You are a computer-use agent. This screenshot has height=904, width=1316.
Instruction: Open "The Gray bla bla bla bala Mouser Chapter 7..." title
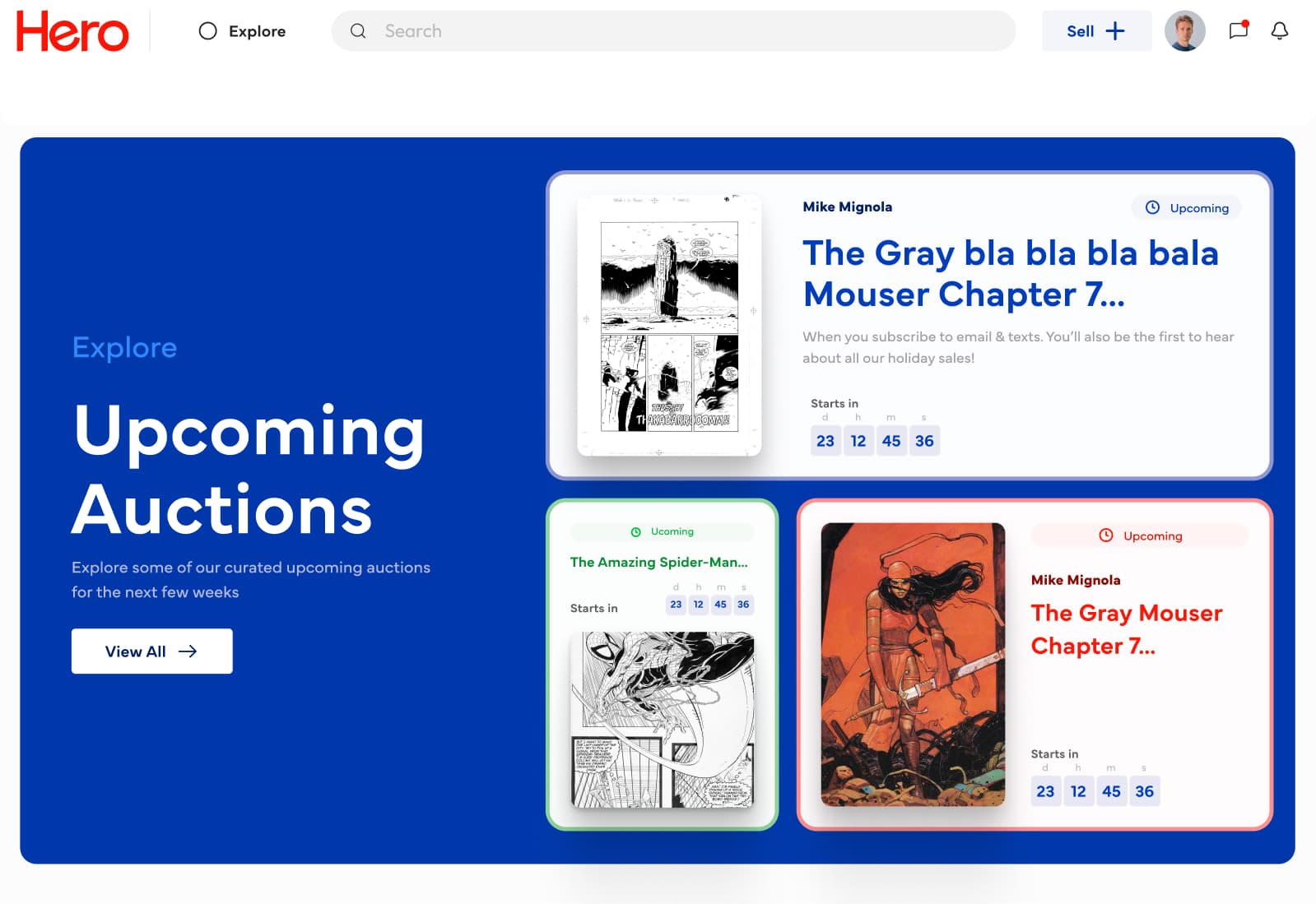pyautogui.click(x=1011, y=274)
